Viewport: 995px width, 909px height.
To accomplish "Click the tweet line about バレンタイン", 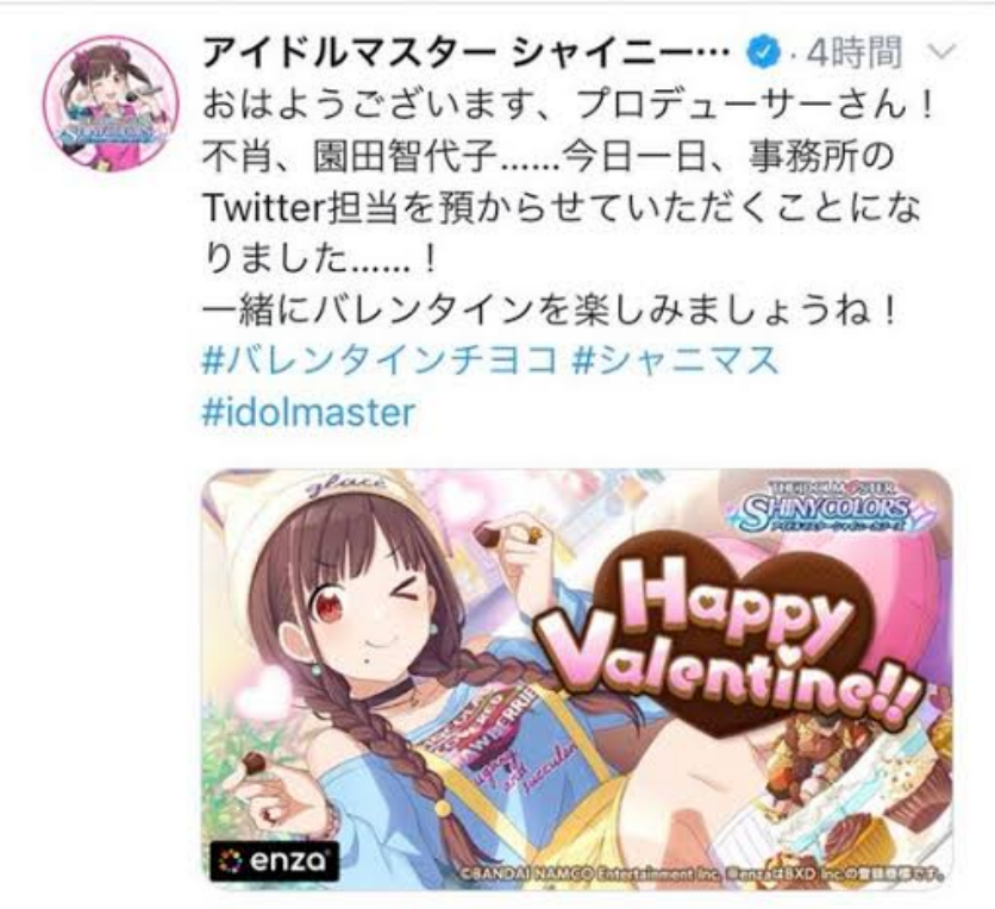I will (x=550, y=310).
